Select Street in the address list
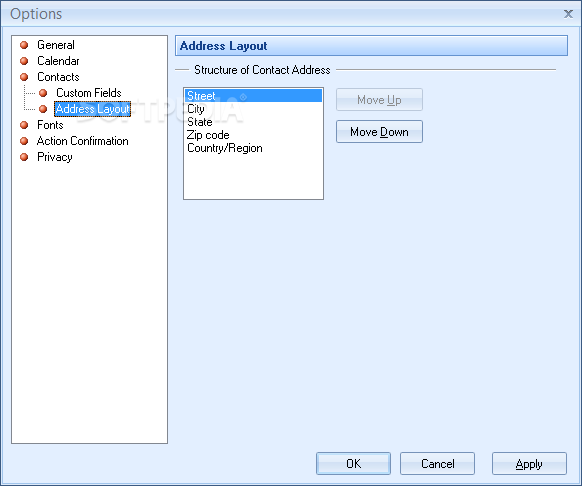Viewport: 582px width, 486px height. coord(253,95)
